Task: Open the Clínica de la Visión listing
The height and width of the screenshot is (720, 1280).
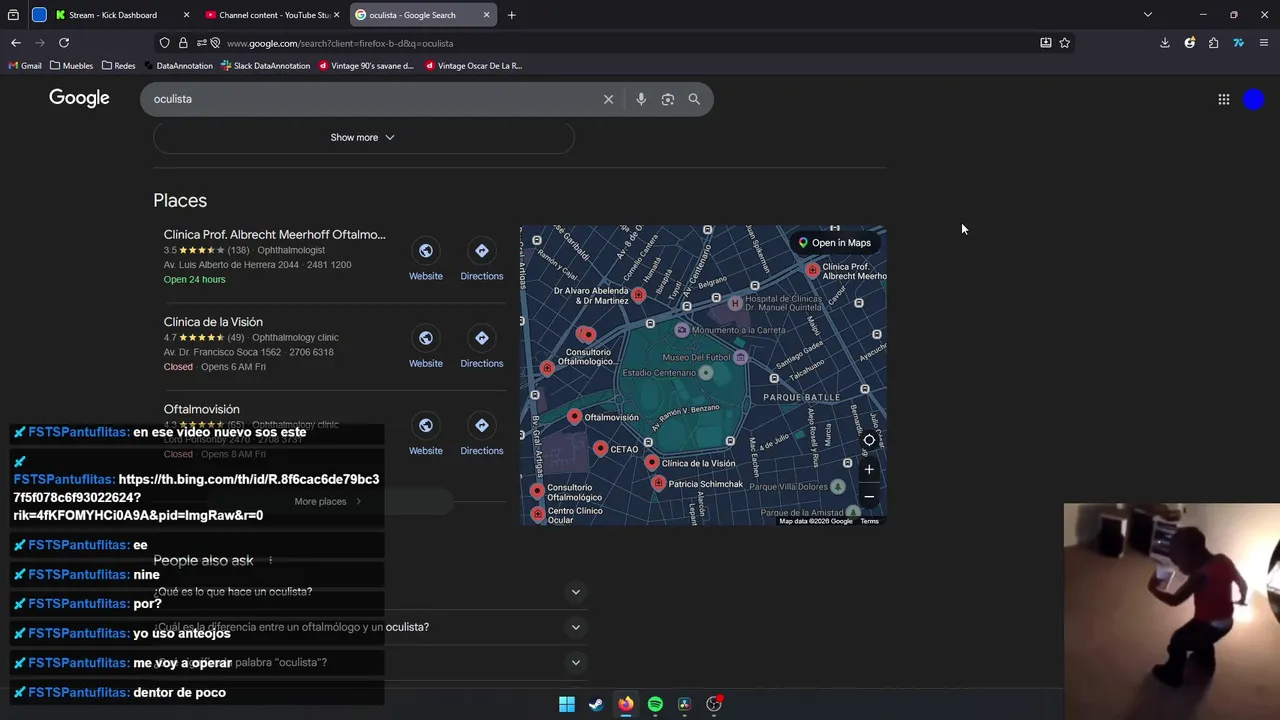Action: pos(213,322)
